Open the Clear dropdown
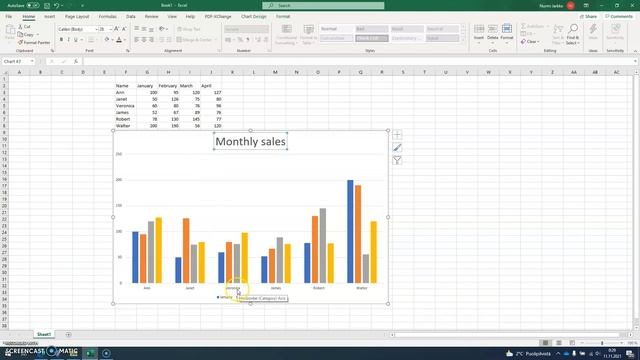The image size is (640, 360). 530,42
